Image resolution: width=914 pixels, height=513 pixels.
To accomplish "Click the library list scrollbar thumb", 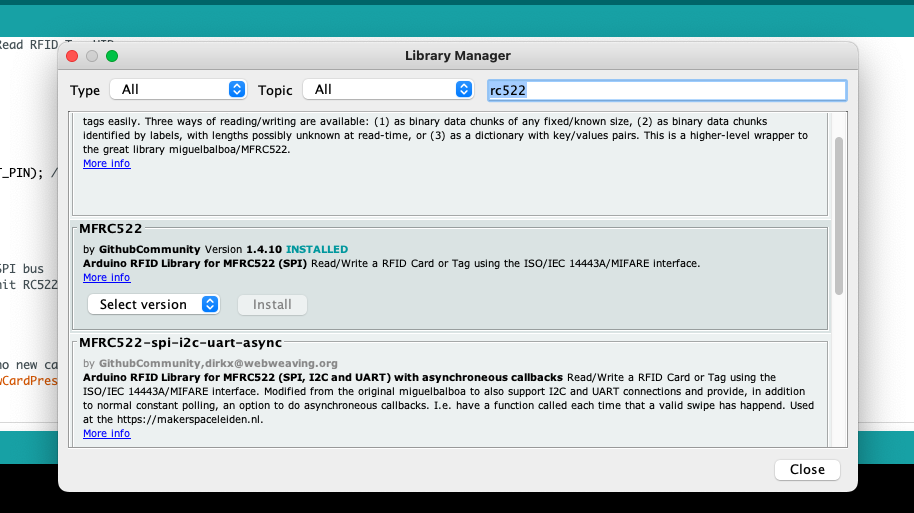I will [x=839, y=216].
